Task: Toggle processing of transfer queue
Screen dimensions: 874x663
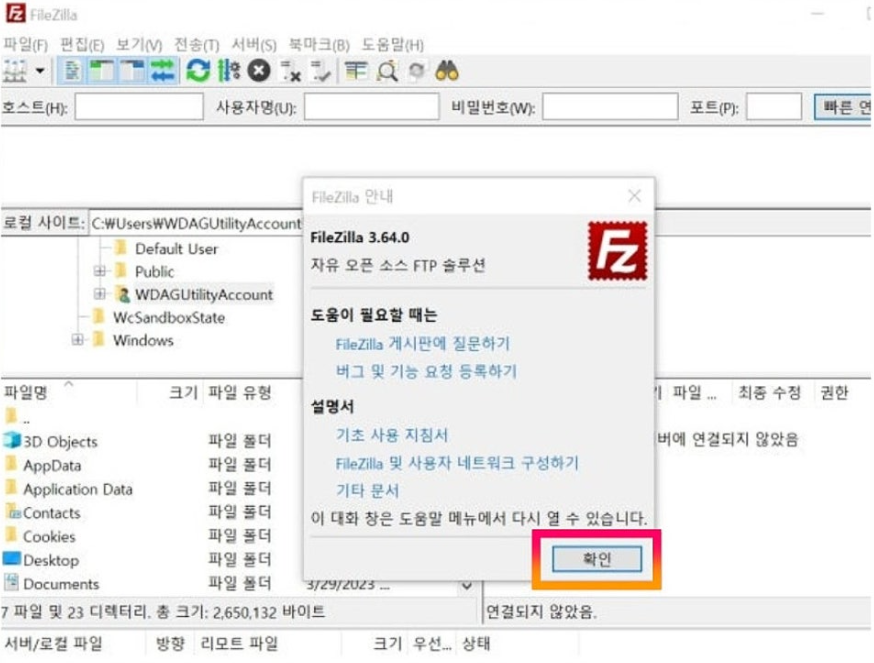Action: click(x=229, y=71)
